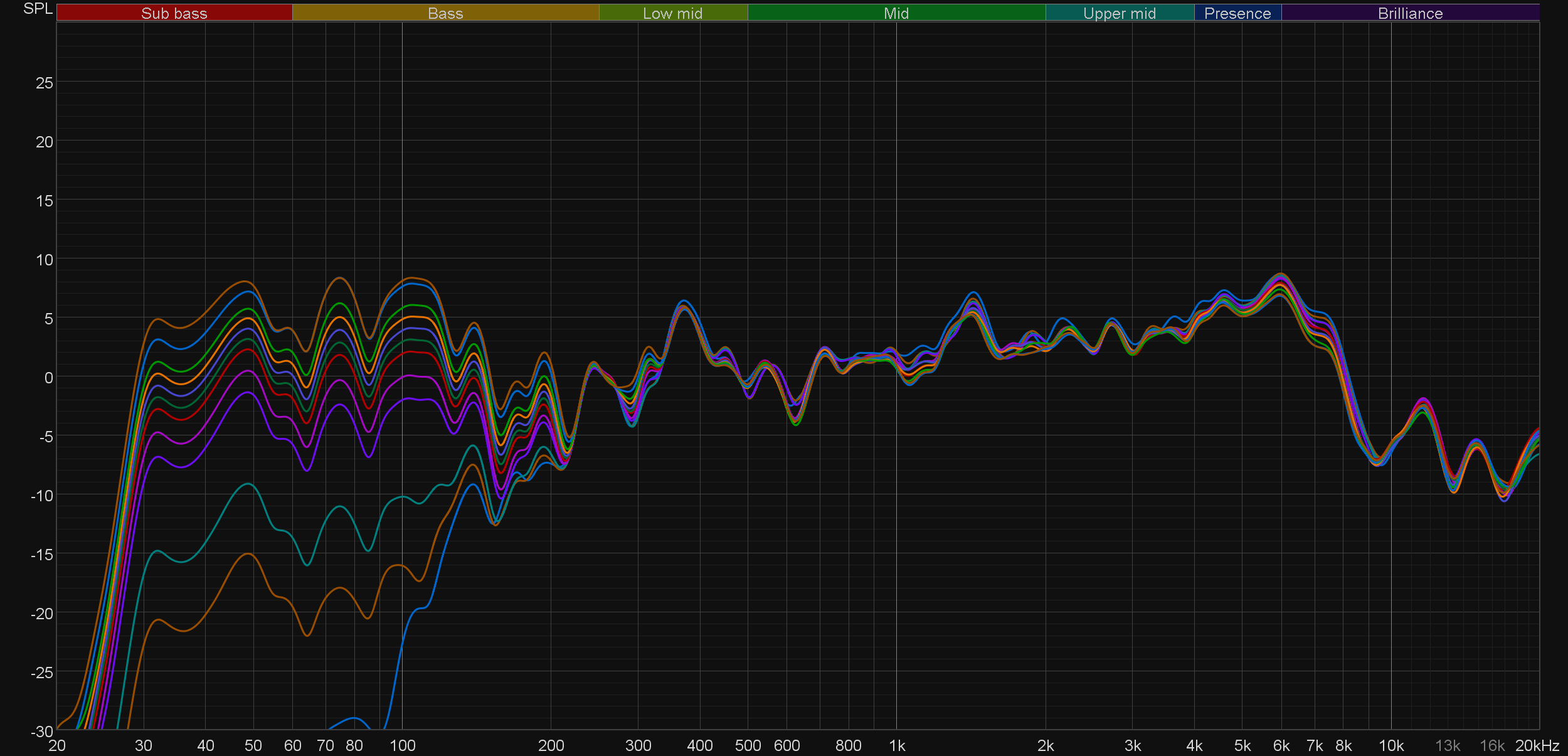Select the blue Presence band header
Viewport: 1568px width, 756px height.
point(1237,13)
